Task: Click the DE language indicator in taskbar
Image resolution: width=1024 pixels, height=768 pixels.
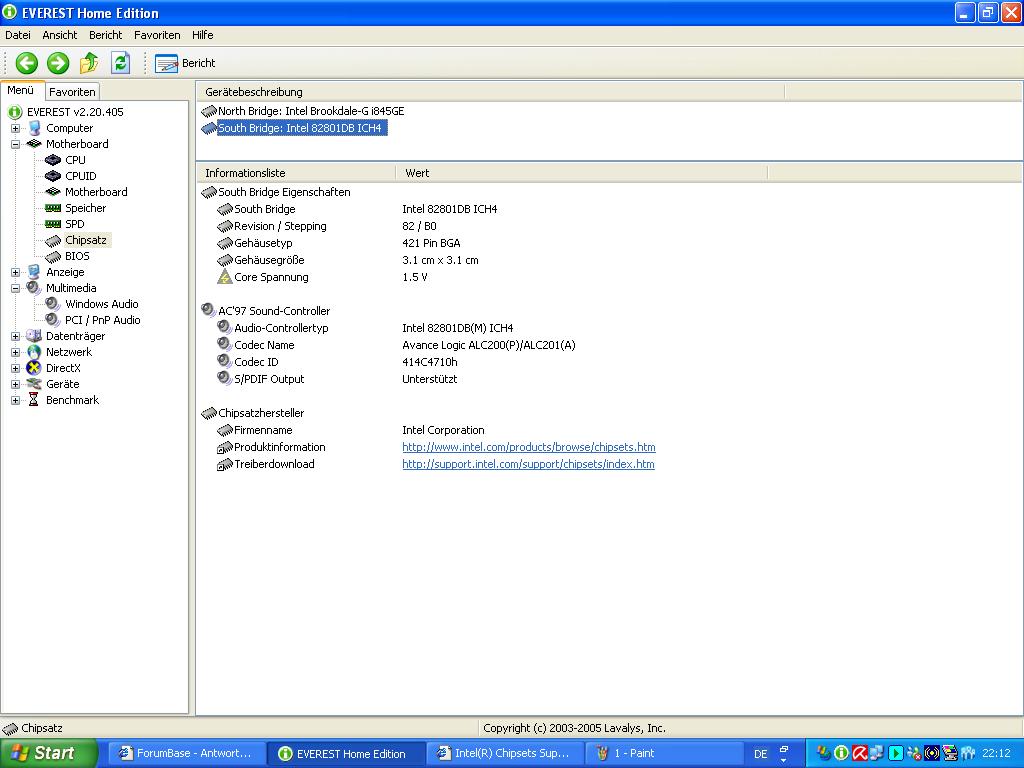Action: 760,754
